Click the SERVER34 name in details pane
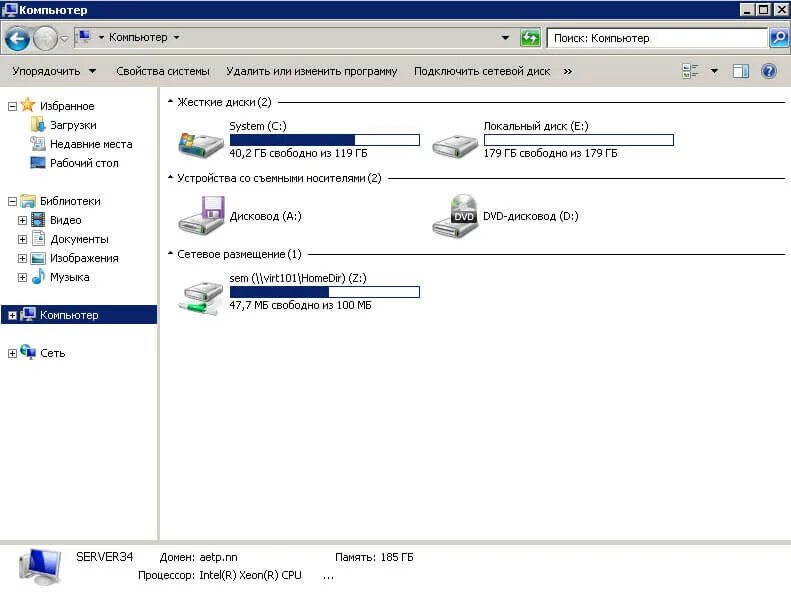The image size is (791, 592). point(104,557)
